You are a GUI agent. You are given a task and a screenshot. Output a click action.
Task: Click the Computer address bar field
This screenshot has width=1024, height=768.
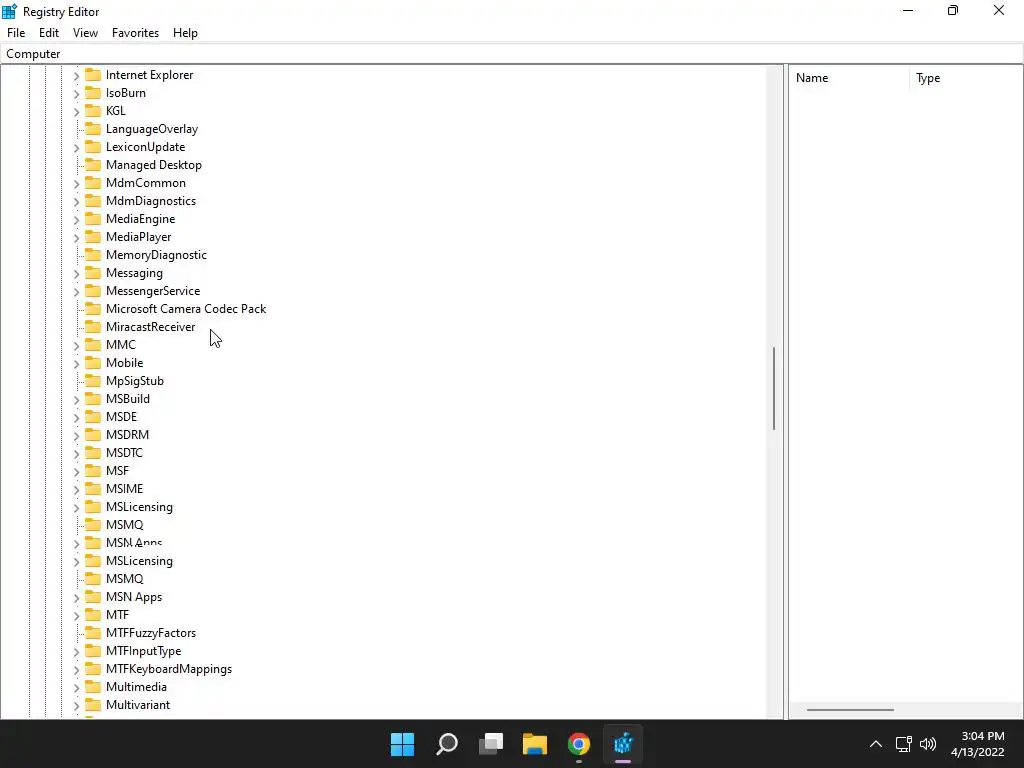pyautogui.click(x=512, y=54)
